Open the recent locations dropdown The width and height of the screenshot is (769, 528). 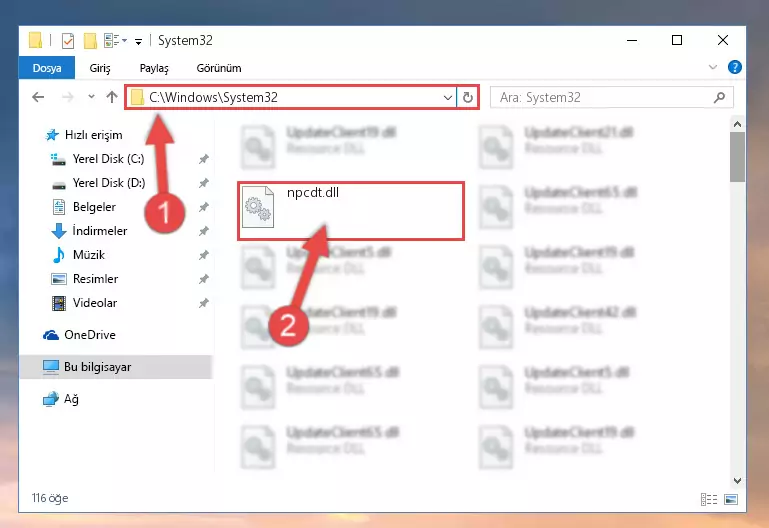click(91, 97)
